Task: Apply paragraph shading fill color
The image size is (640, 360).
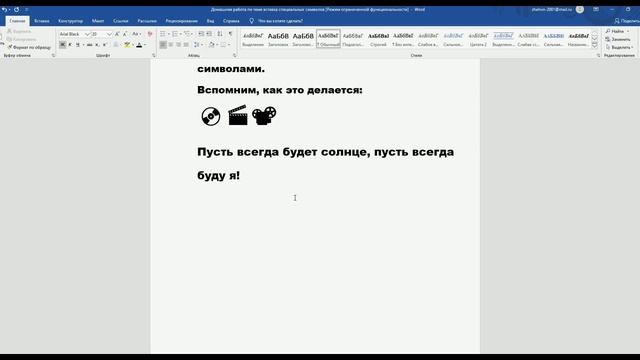Action: point(211,44)
